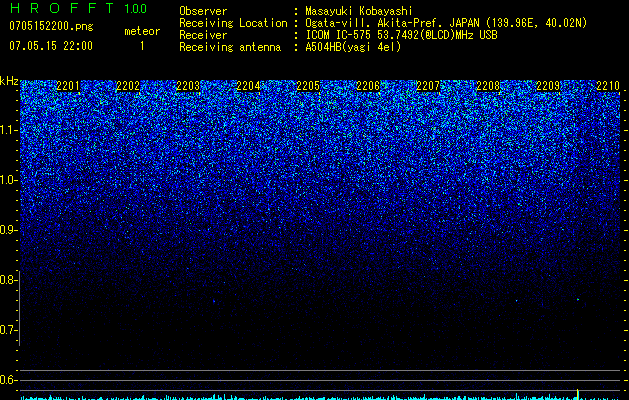Screen dimensions: 629x400
Task: Click the Receiving Location label
Action: (x=233, y=23)
